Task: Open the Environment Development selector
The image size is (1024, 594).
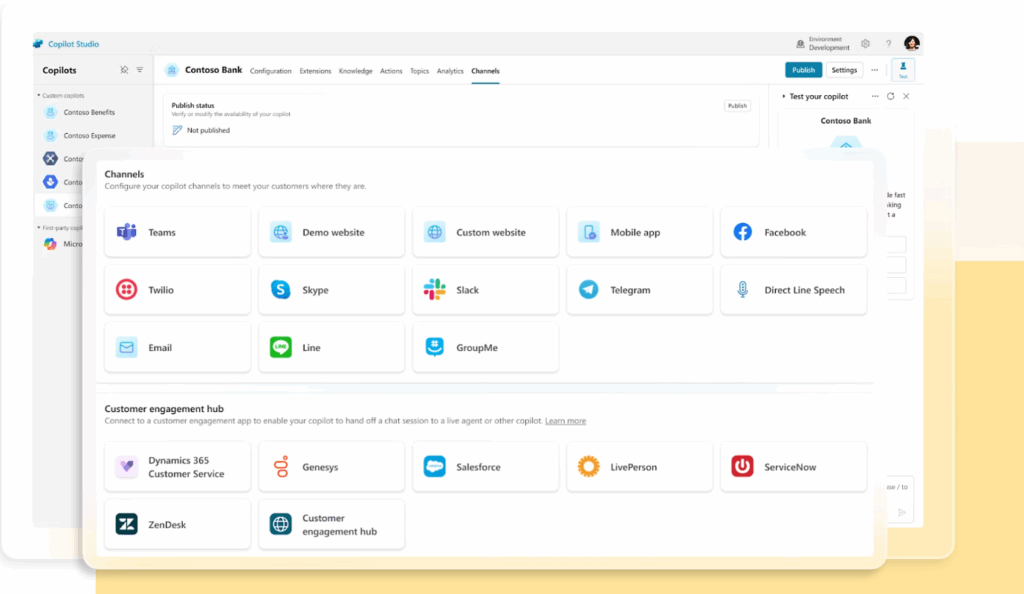Action: pyautogui.click(x=823, y=44)
